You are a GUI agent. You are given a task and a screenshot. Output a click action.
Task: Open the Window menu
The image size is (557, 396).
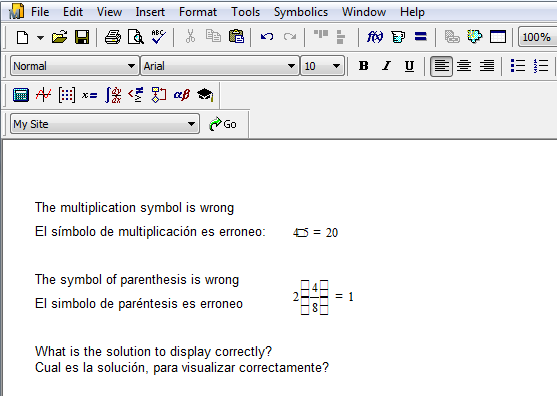click(364, 12)
